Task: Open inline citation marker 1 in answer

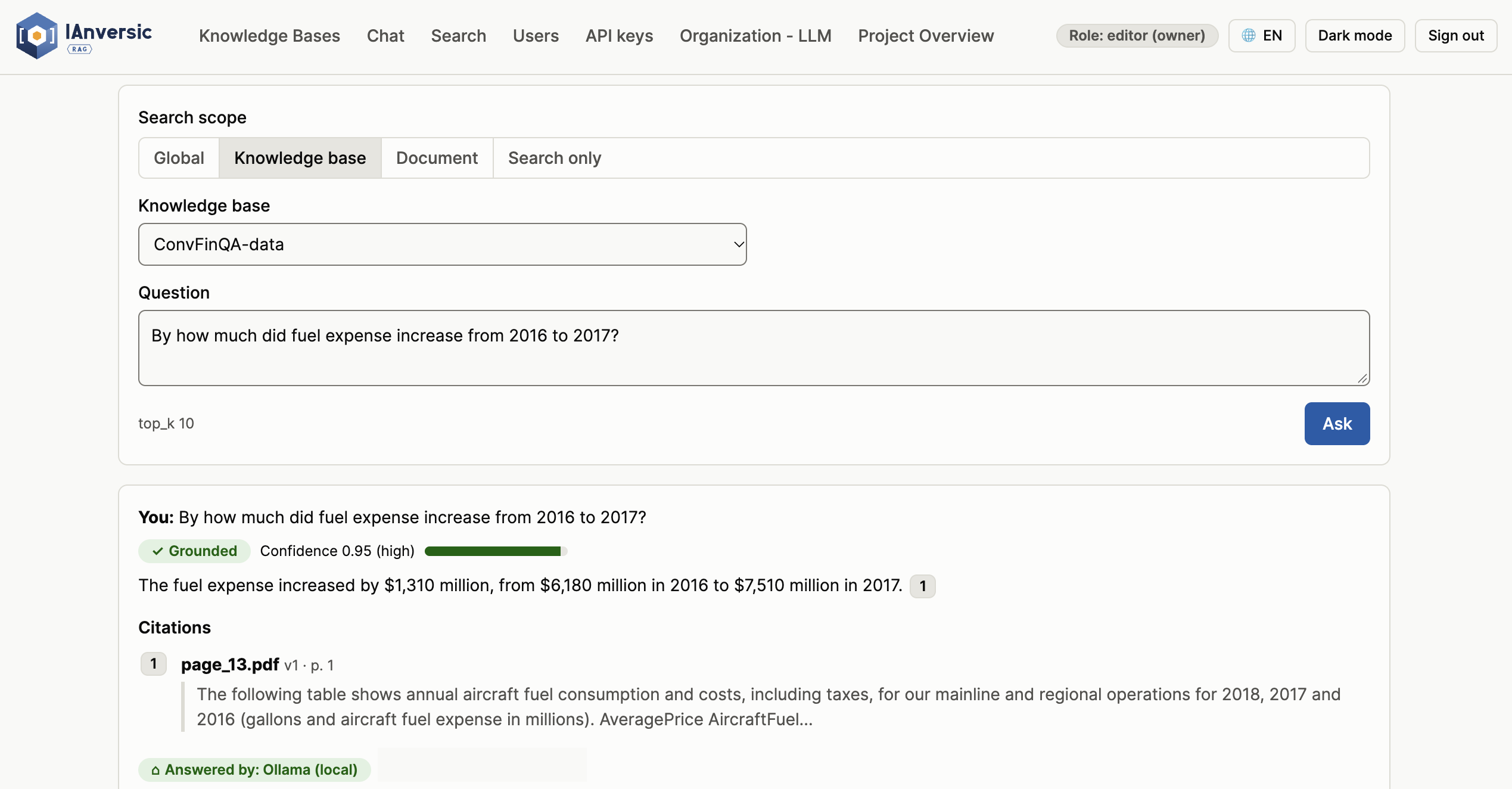Action: (x=922, y=586)
